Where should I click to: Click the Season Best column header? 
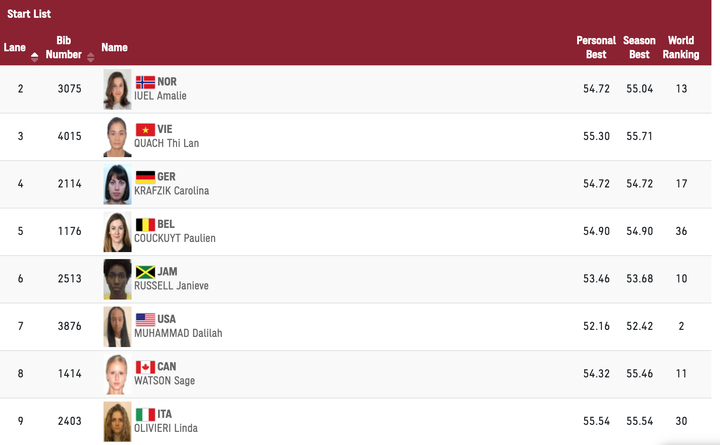(x=639, y=47)
